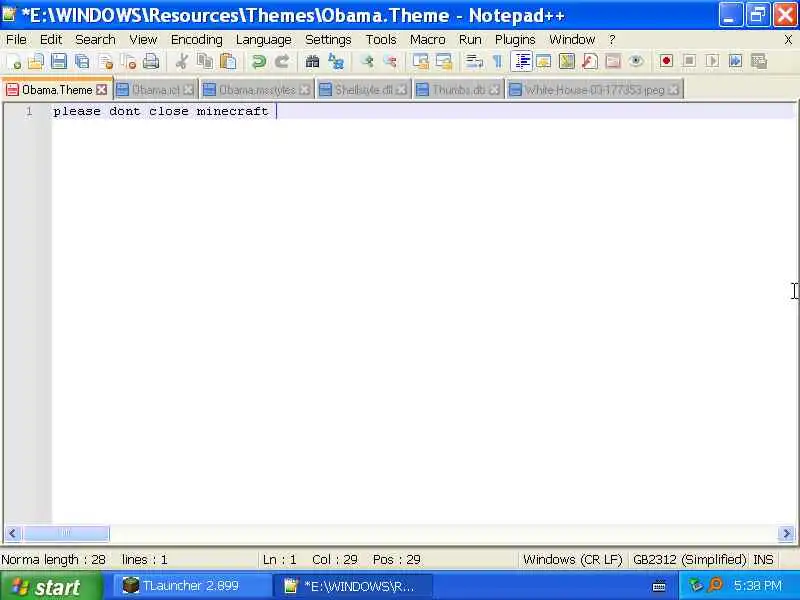Open the Macro menu
The width and height of the screenshot is (800, 600).
[428, 39]
